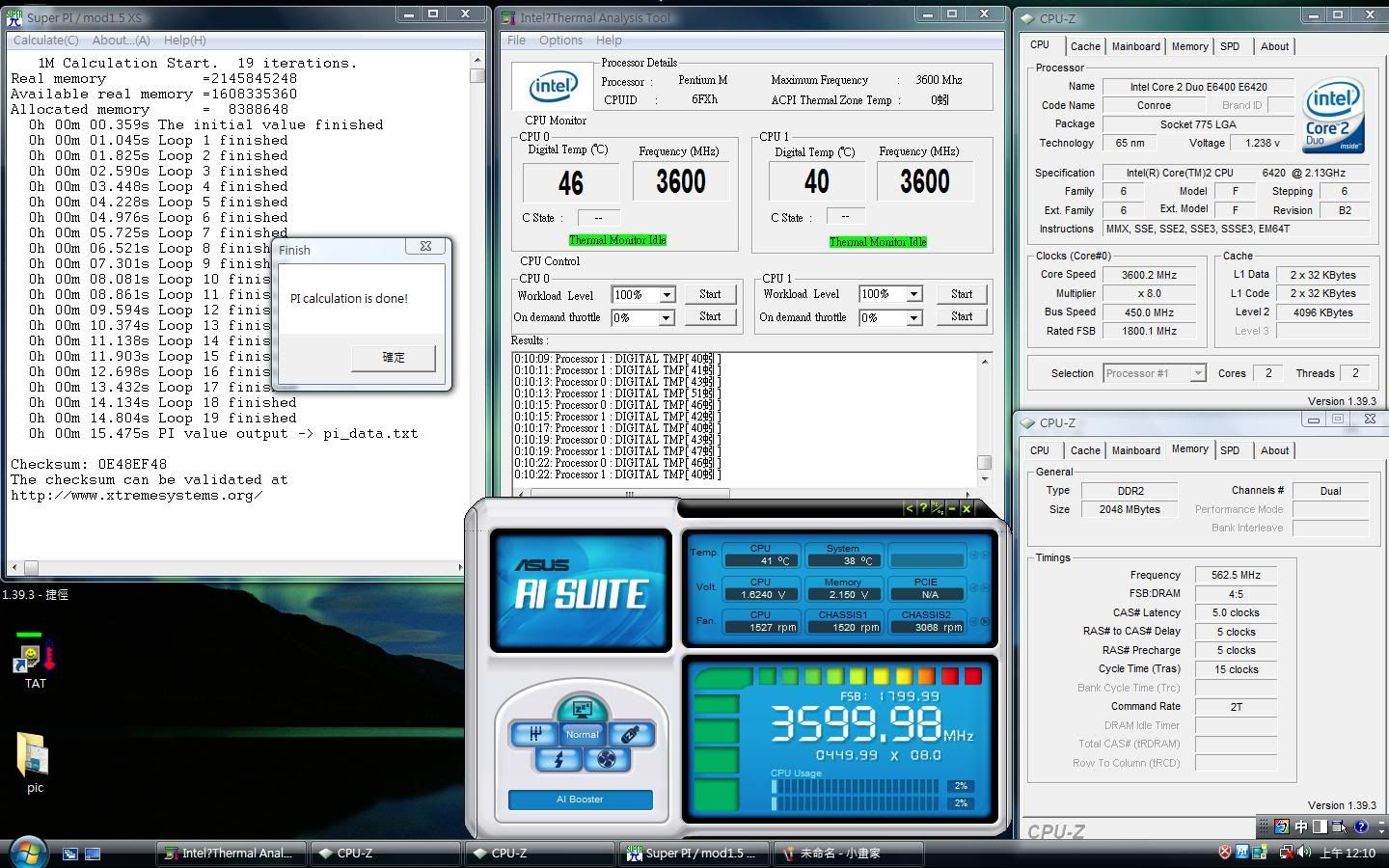Open File menu in Thermal Analysis Tool

pos(517,41)
